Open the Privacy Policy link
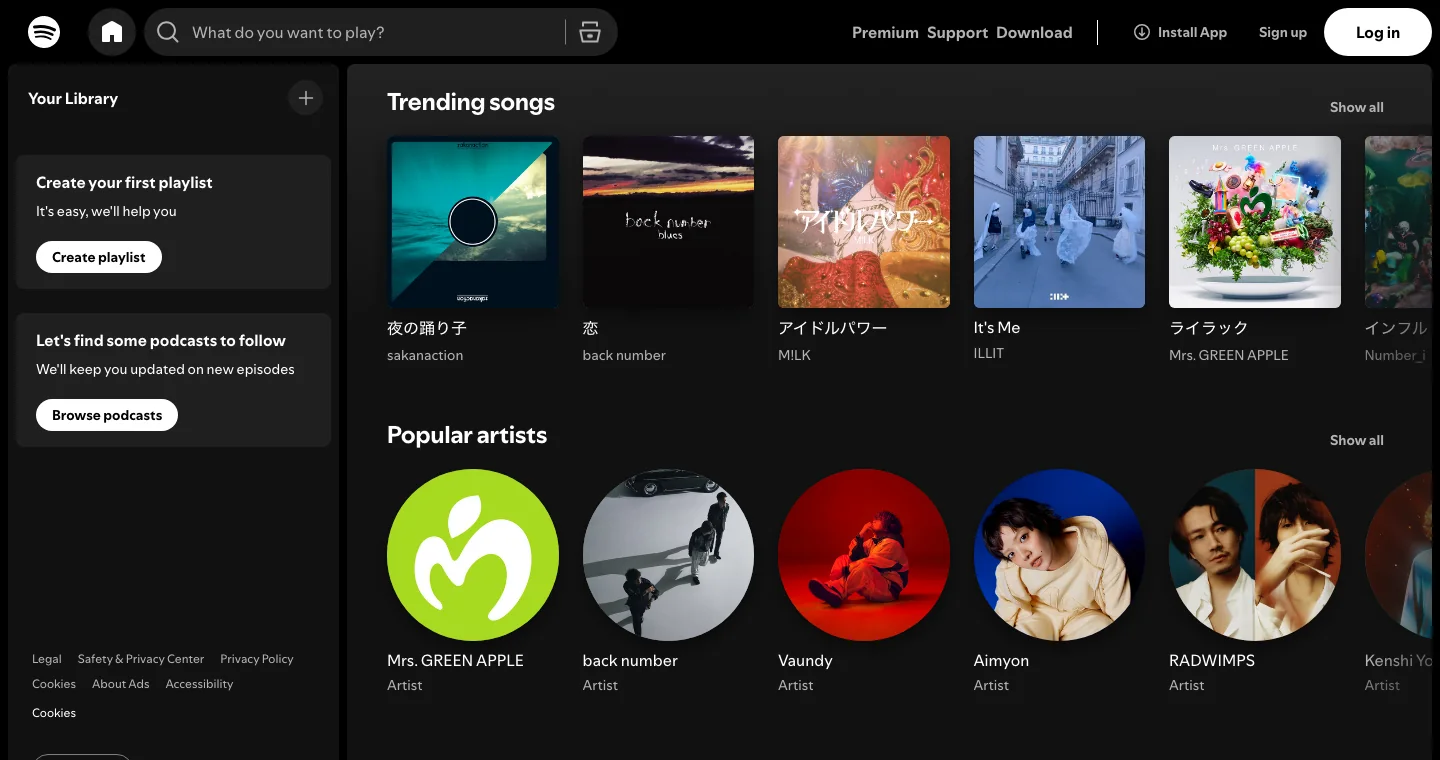This screenshot has height=760, width=1440. tap(257, 659)
